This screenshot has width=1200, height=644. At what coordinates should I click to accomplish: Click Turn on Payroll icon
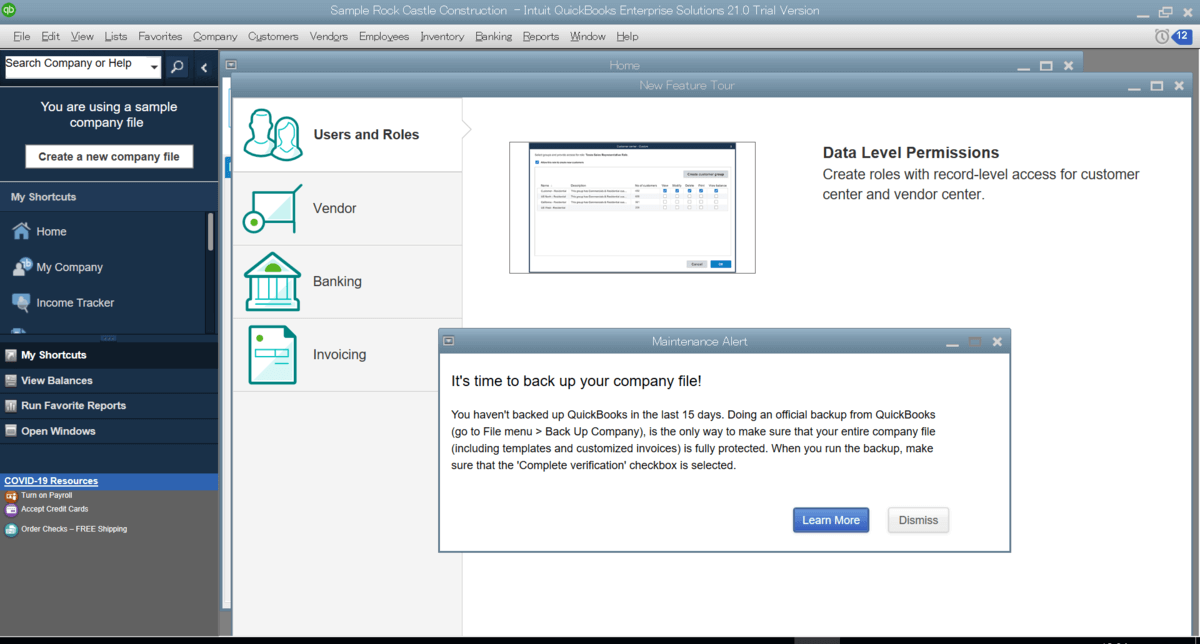tap(11, 495)
